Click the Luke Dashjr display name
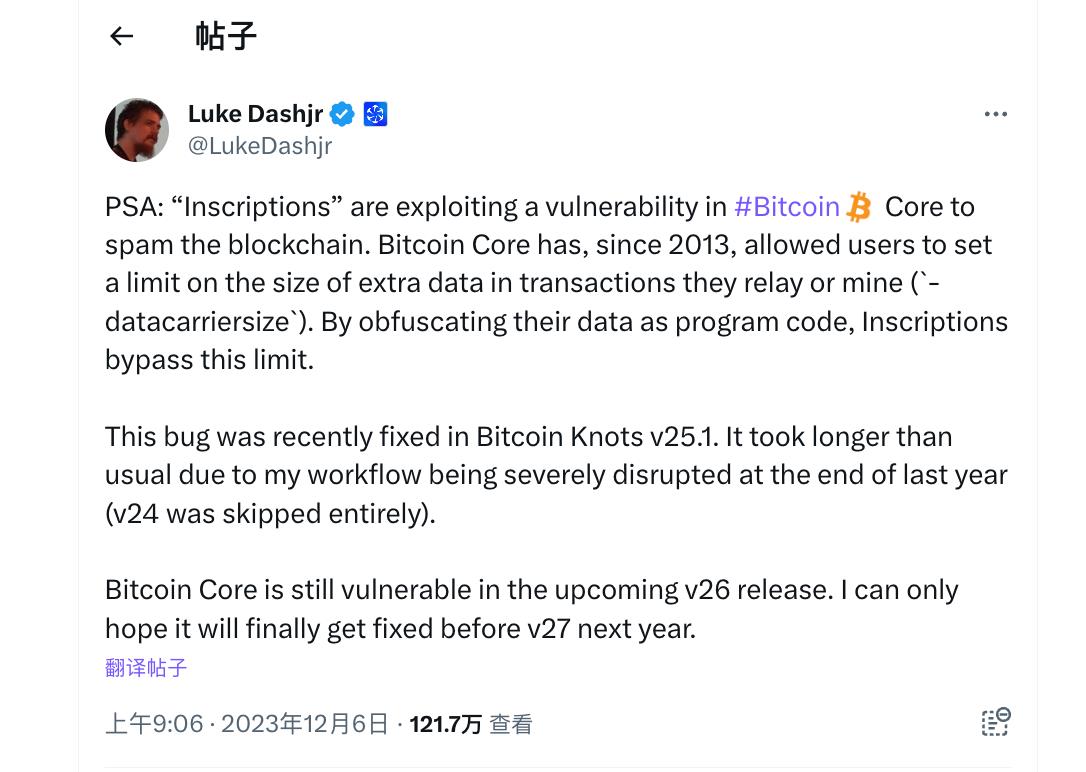Image resolution: width=1086 pixels, height=772 pixels. pyautogui.click(x=256, y=114)
